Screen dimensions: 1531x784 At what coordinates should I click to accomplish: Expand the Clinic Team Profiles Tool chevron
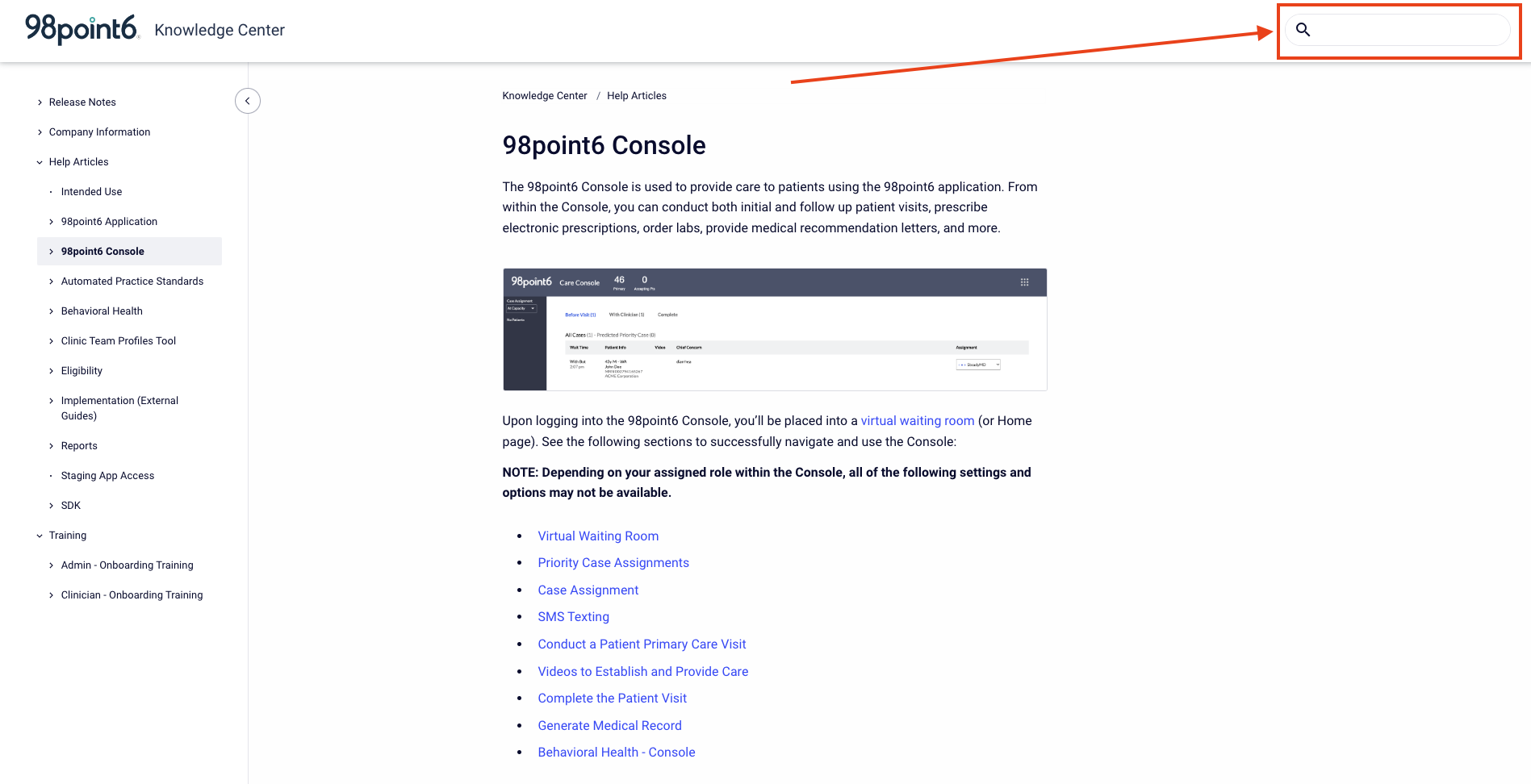point(52,341)
